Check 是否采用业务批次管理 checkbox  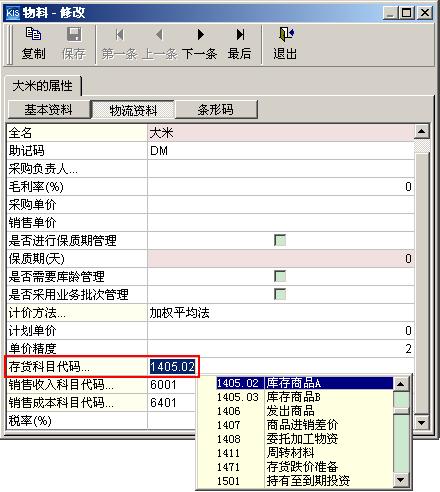(x=280, y=294)
